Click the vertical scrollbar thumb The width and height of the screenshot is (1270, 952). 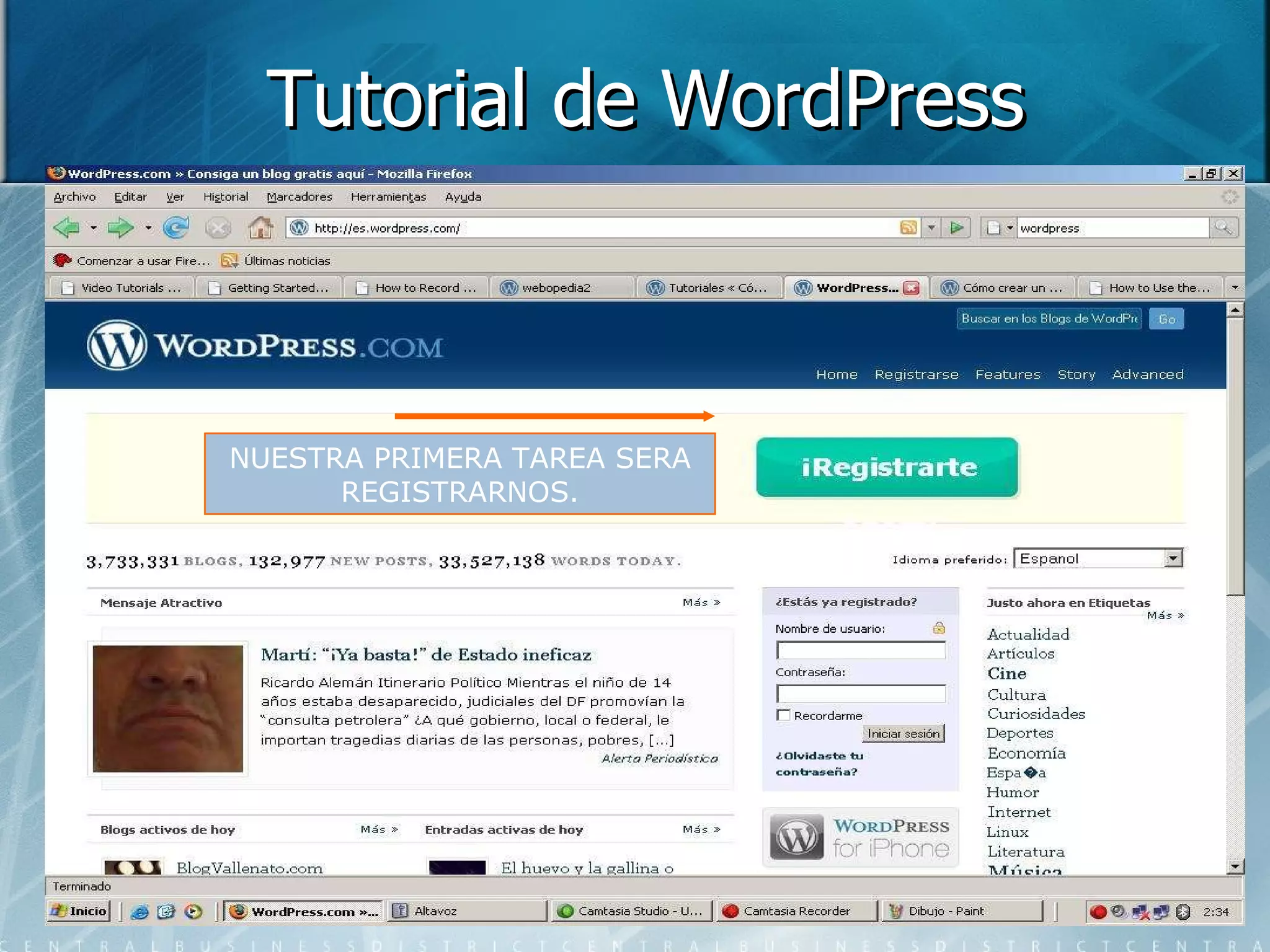tap(1235, 457)
